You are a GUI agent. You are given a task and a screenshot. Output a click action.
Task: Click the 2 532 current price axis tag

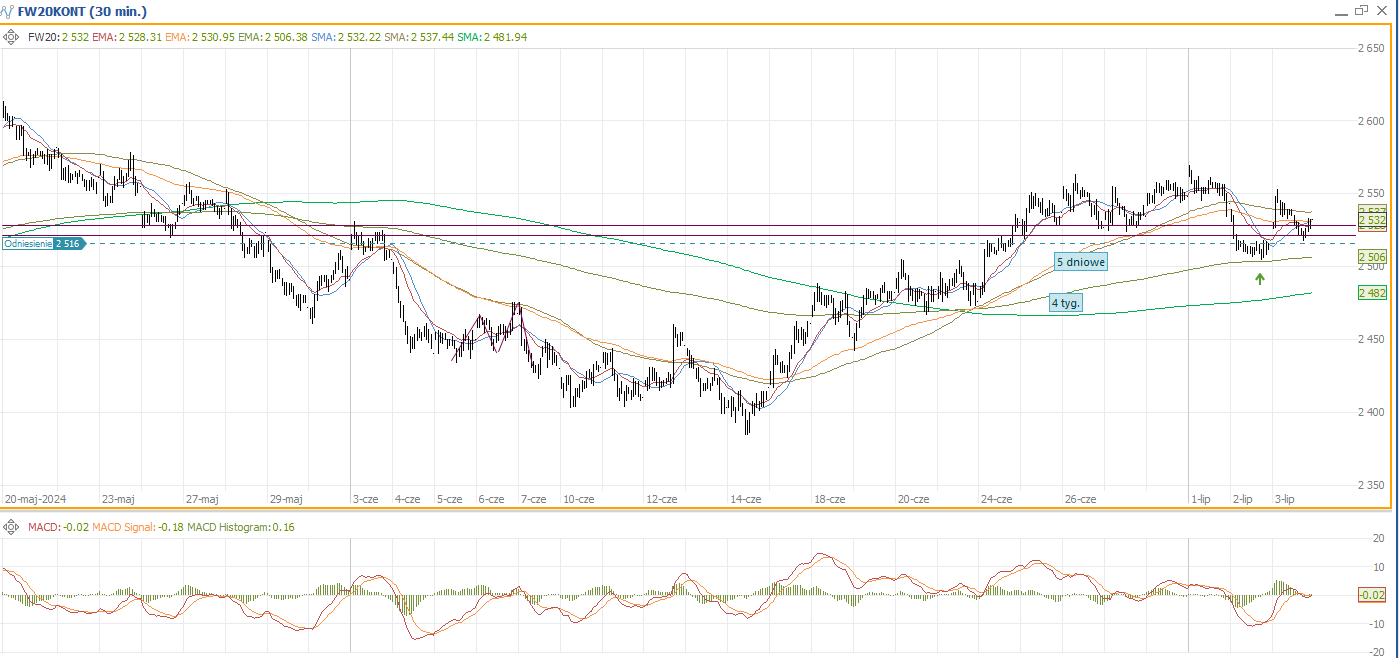click(x=1372, y=219)
